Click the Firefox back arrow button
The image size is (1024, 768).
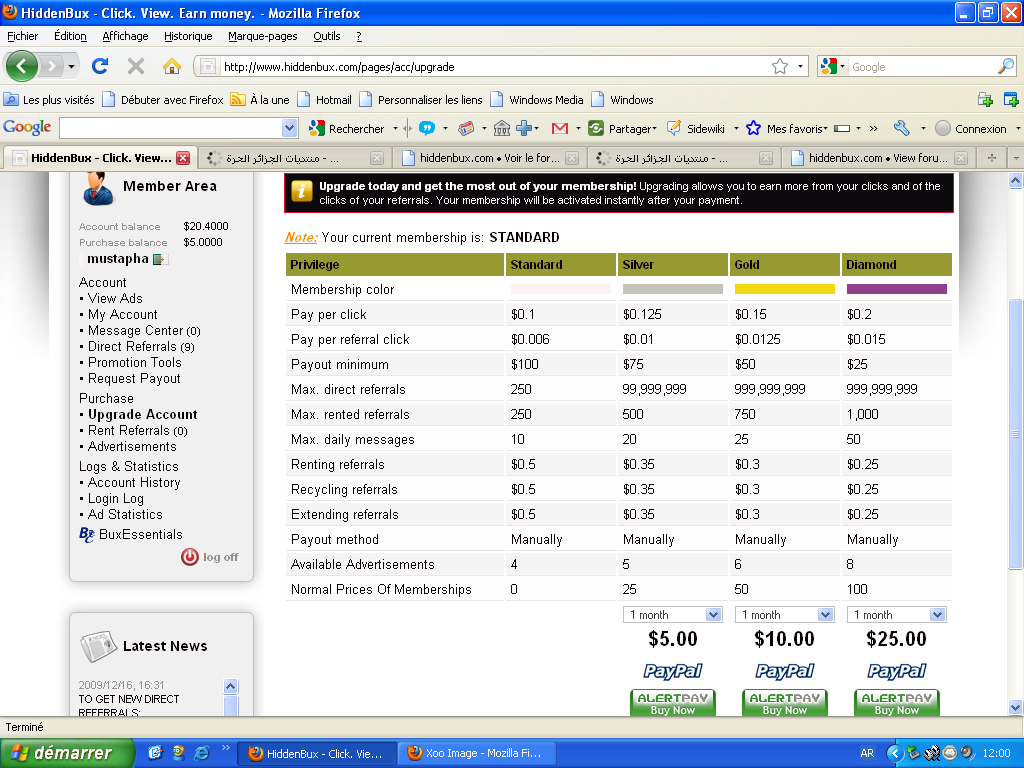pos(22,66)
